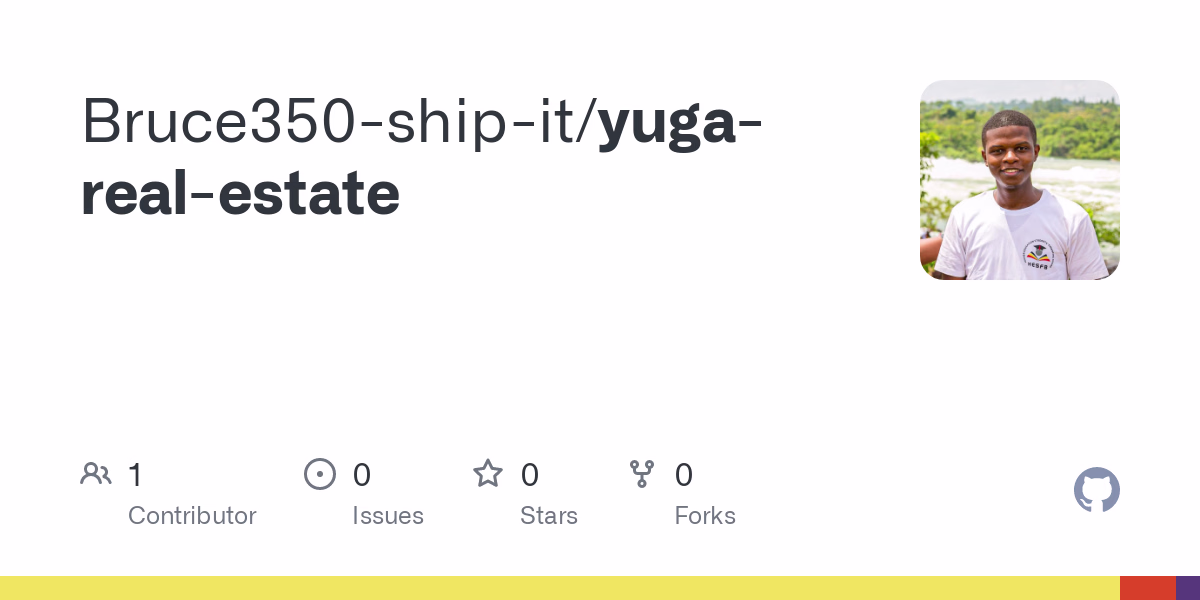
Task: Click the zero count above Forks
Action: [684, 475]
